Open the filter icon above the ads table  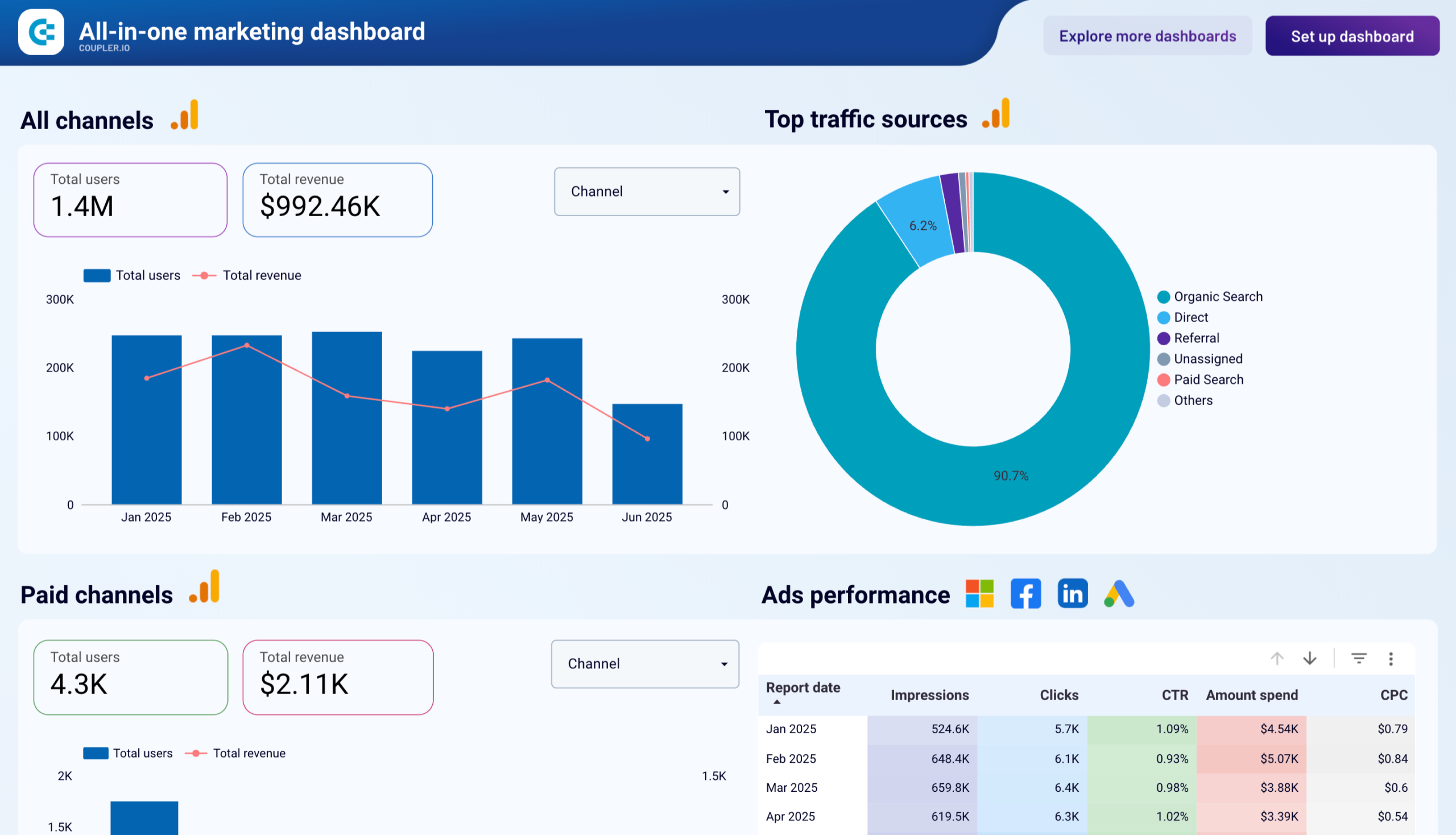click(x=1359, y=658)
